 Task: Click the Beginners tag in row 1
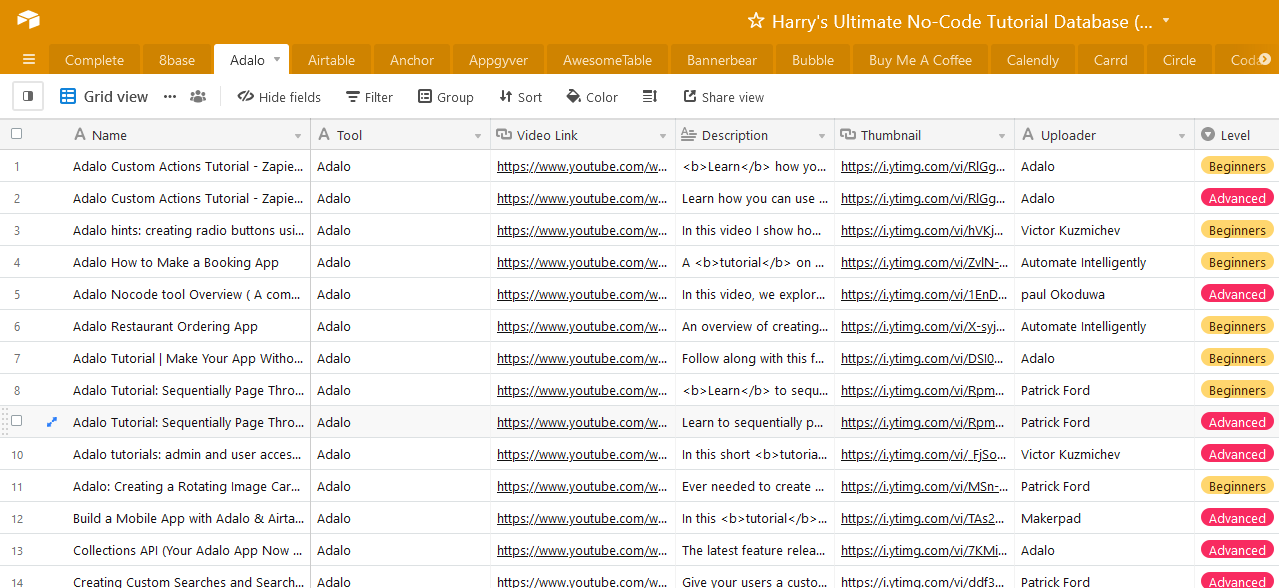tap(1237, 166)
